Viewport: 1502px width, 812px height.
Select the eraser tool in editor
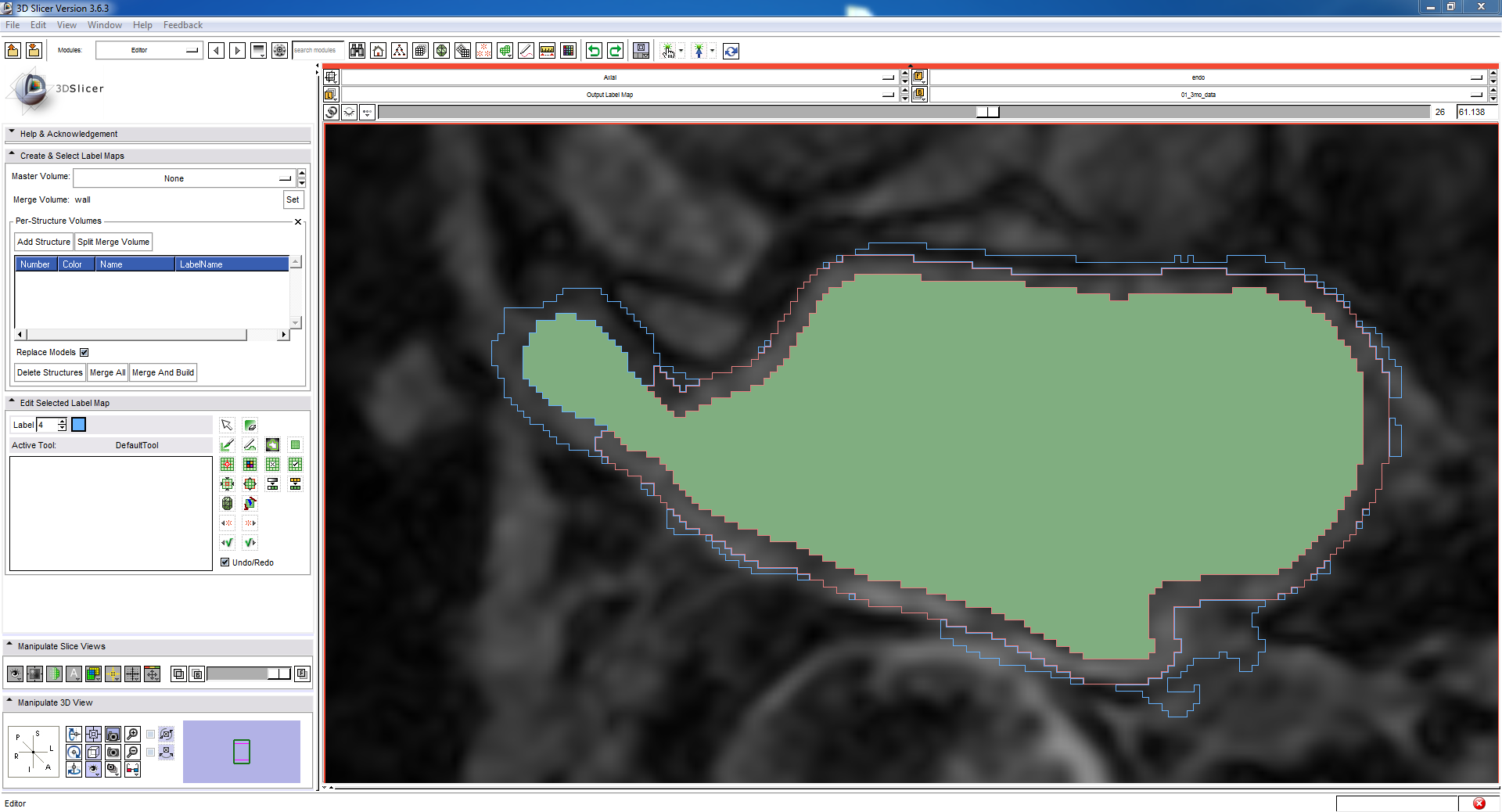250,426
